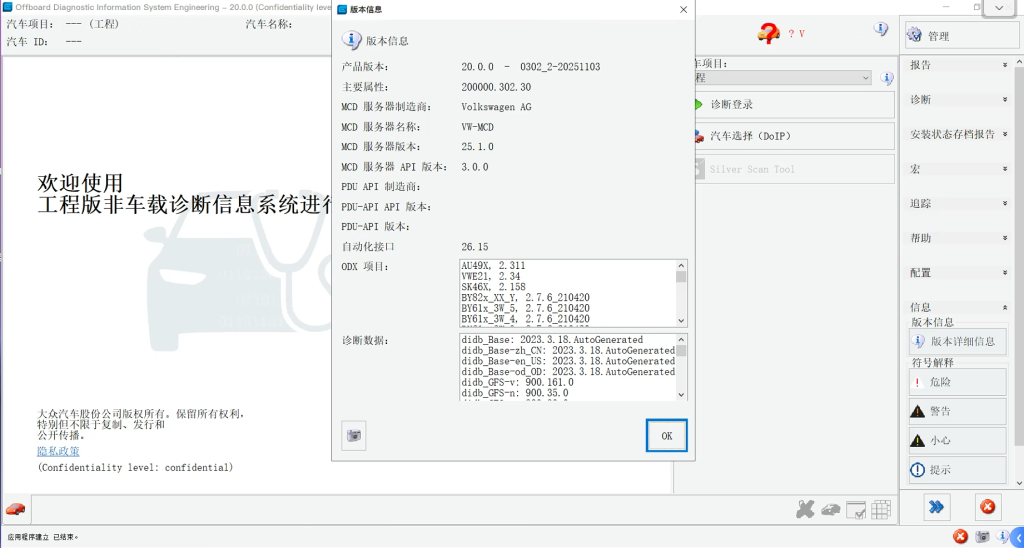Close the 版本信息 dialog
The height and width of the screenshot is (548, 1024).
[683, 10]
